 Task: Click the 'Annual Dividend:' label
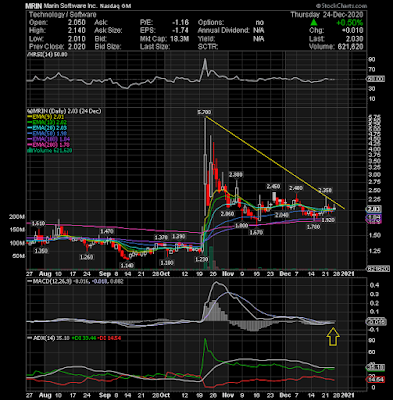point(224,30)
